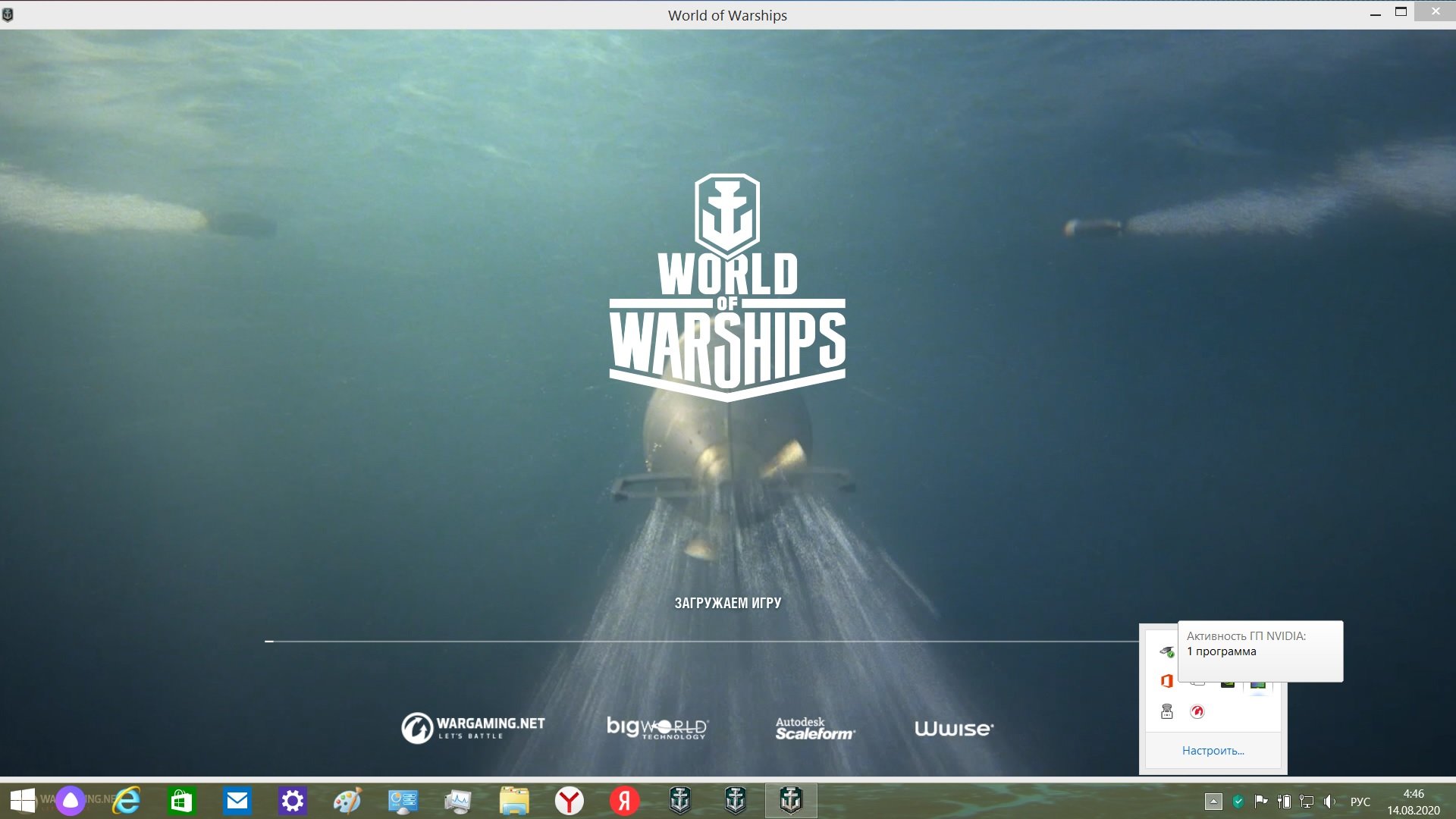Switch input language via РУС indicator
Image resolution: width=1456 pixels, height=819 pixels.
click(1360, 802)
